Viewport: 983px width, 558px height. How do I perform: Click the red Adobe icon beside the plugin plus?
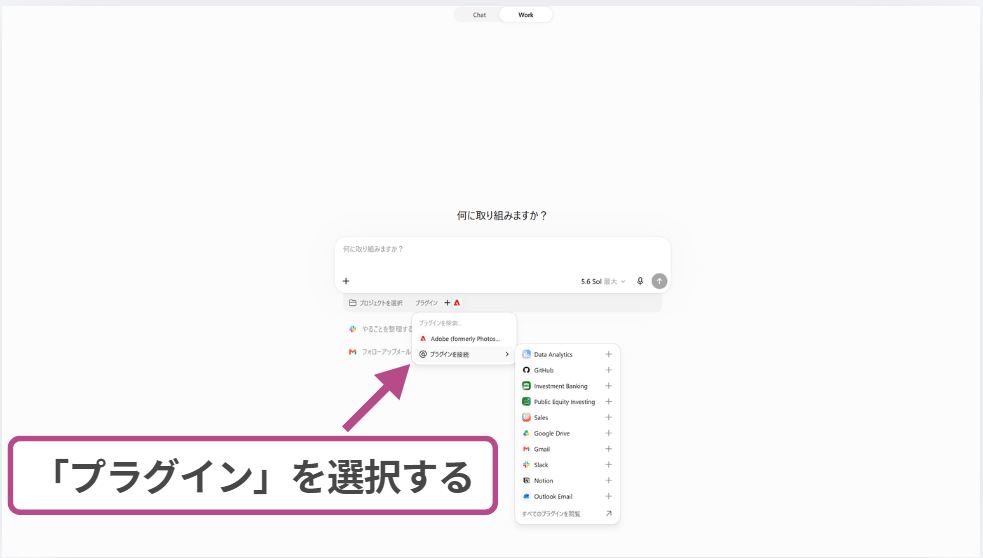coord(457,303)
